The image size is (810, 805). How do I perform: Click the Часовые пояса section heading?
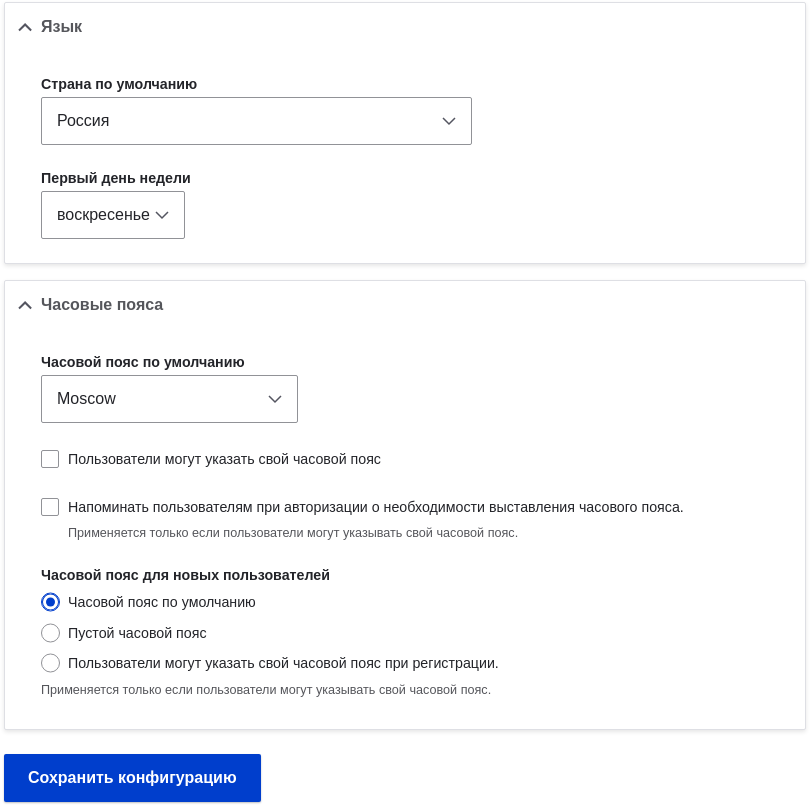[102, 305]
